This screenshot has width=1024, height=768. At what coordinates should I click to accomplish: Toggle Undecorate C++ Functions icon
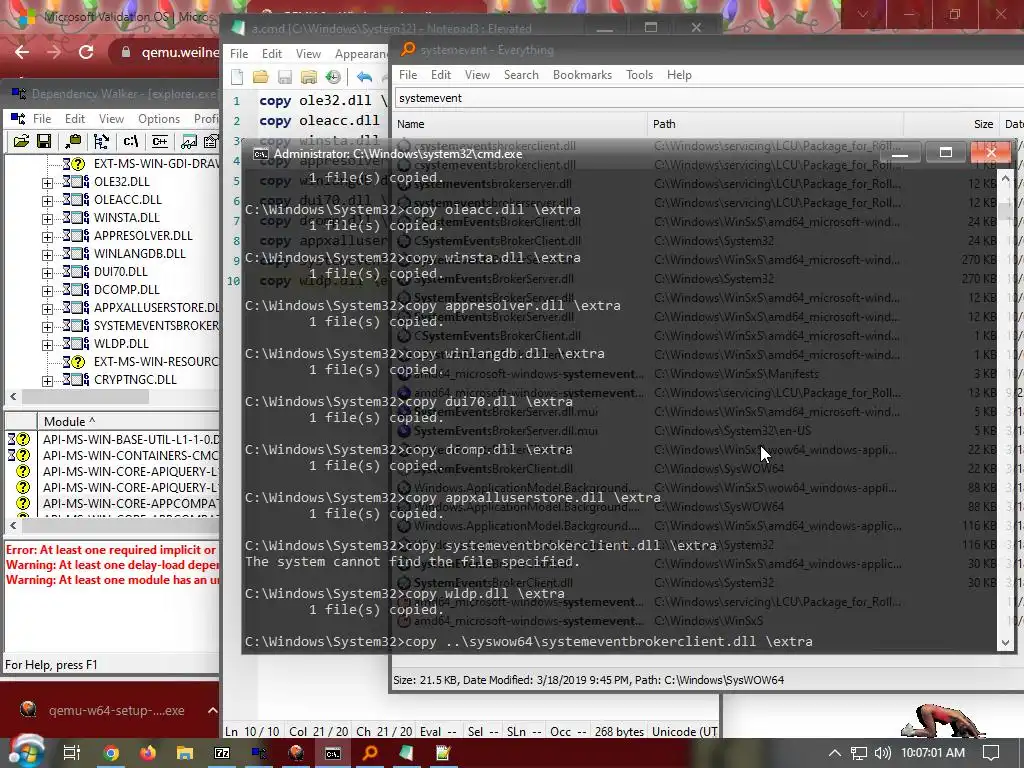click(x=159, y=141)
